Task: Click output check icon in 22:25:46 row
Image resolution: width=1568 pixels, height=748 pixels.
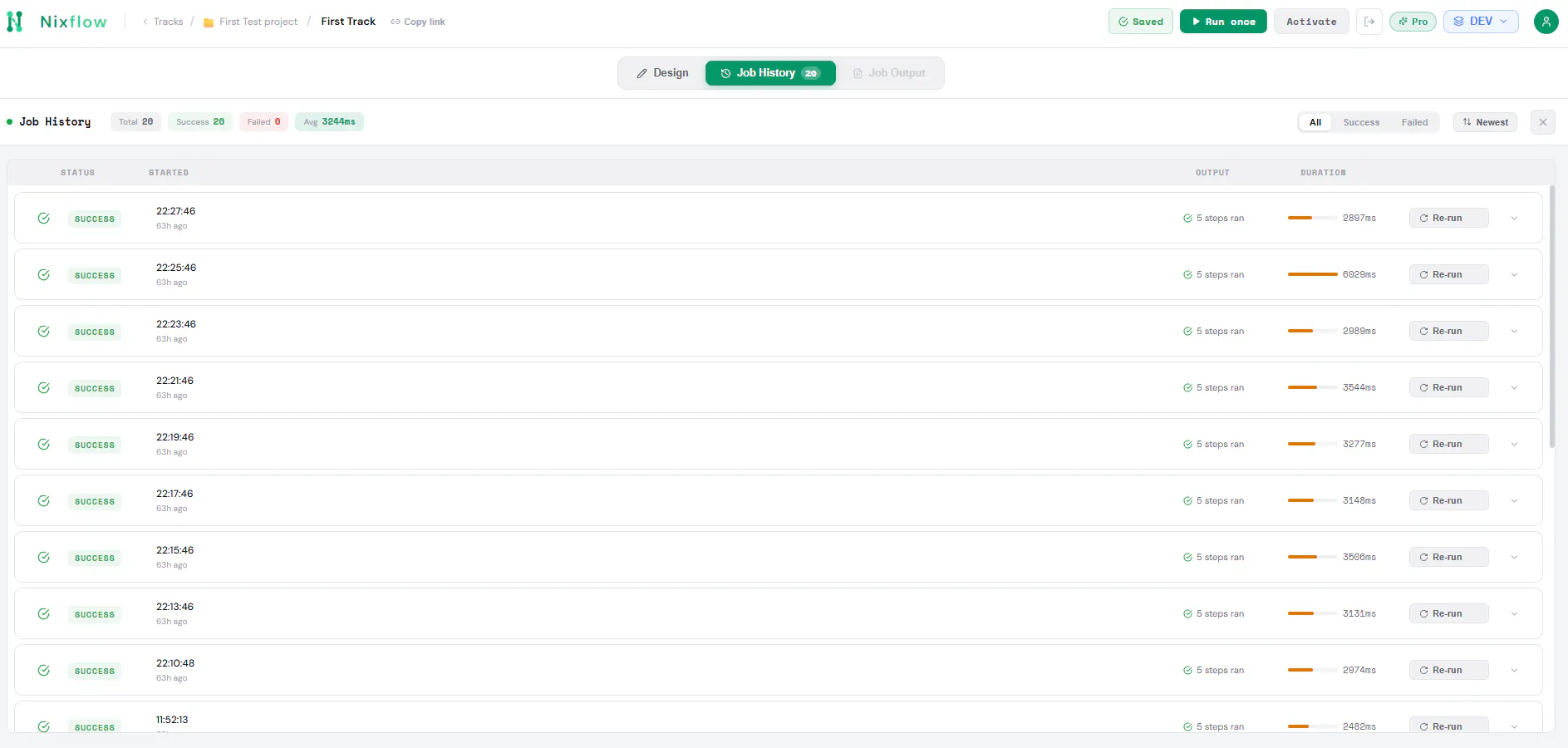Action: click(x=1187, y=275)
